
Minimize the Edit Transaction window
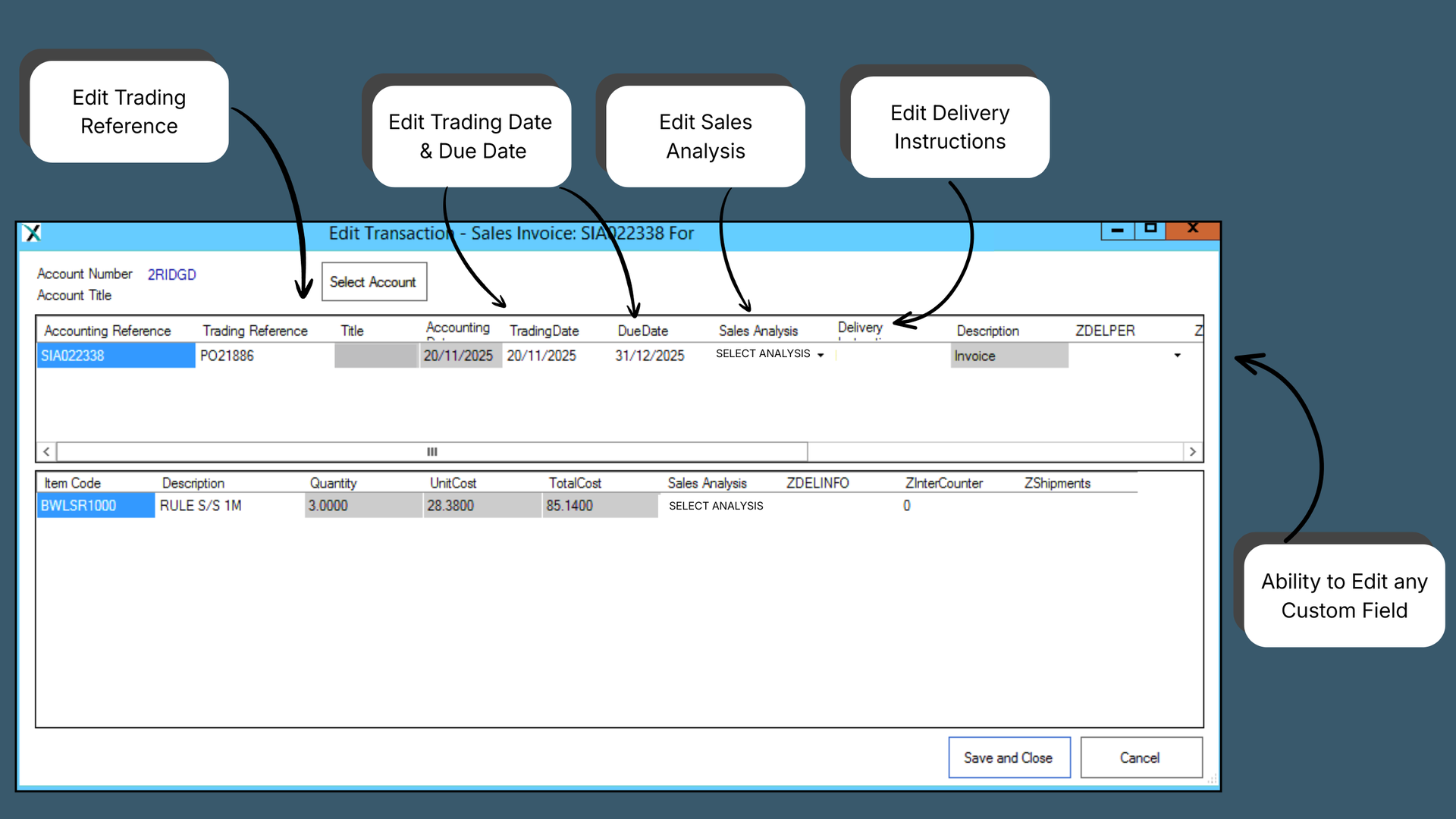pos(1117,230)
